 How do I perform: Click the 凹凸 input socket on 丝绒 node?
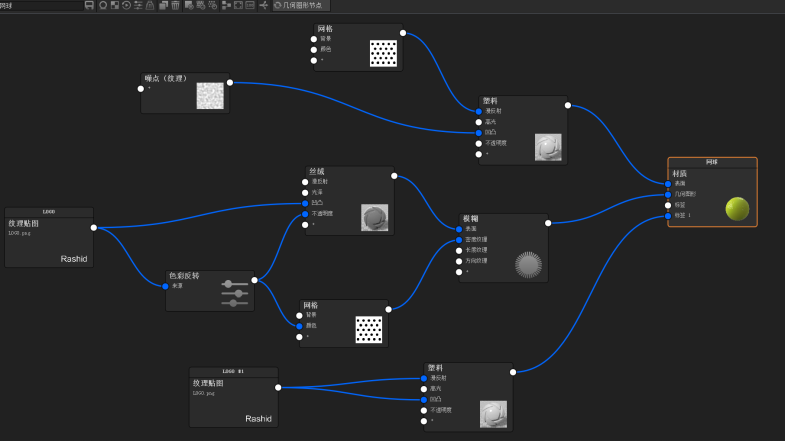(x=305, y=203)
